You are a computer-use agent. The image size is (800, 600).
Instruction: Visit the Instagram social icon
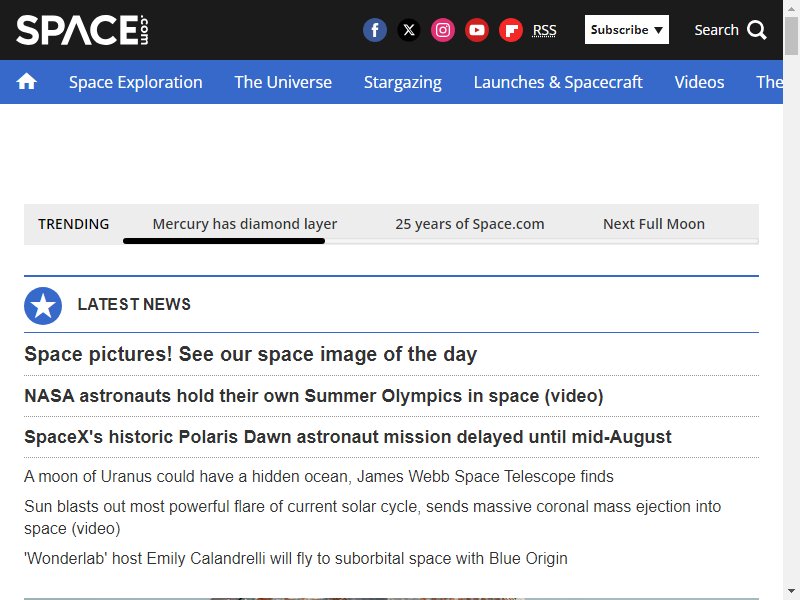tap(443, 30)
